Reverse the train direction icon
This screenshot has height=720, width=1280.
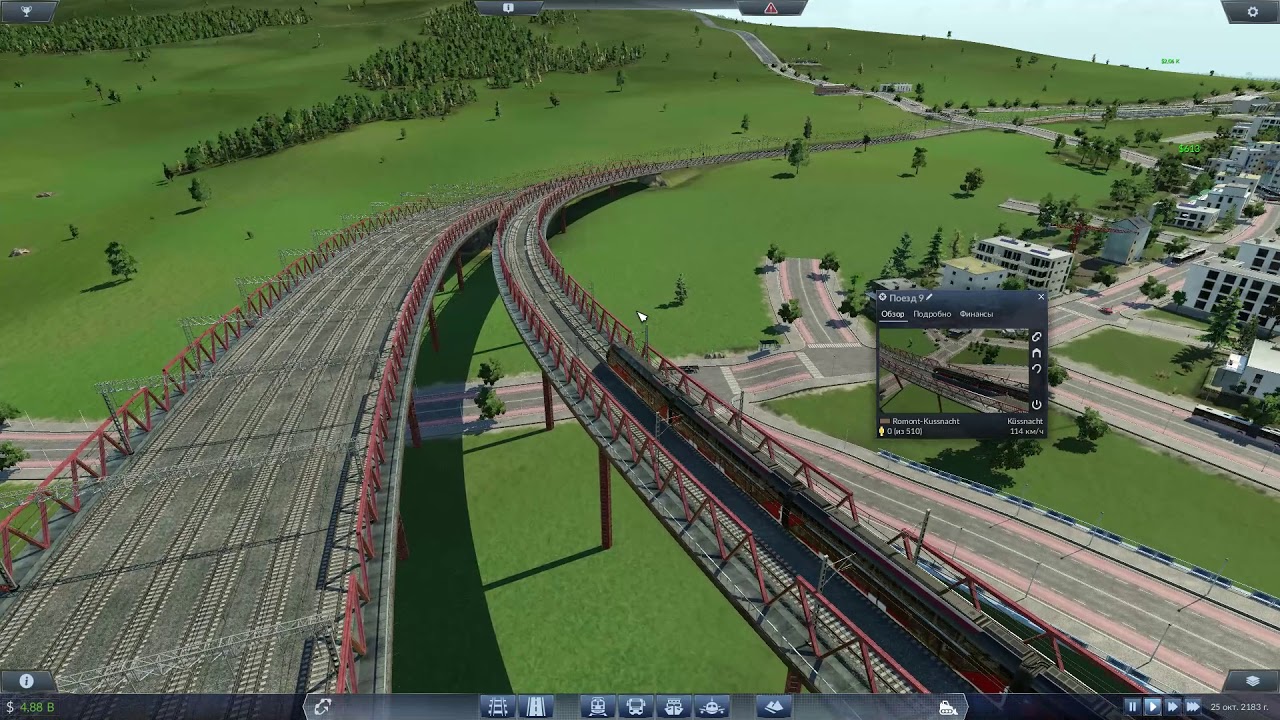[1036, 369]
